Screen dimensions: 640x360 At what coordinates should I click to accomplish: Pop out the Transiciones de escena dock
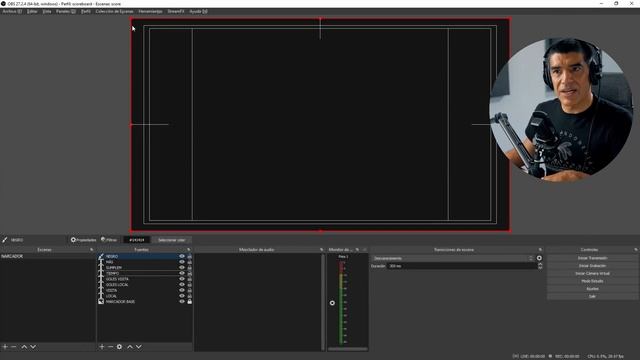(x=540, y=249)
